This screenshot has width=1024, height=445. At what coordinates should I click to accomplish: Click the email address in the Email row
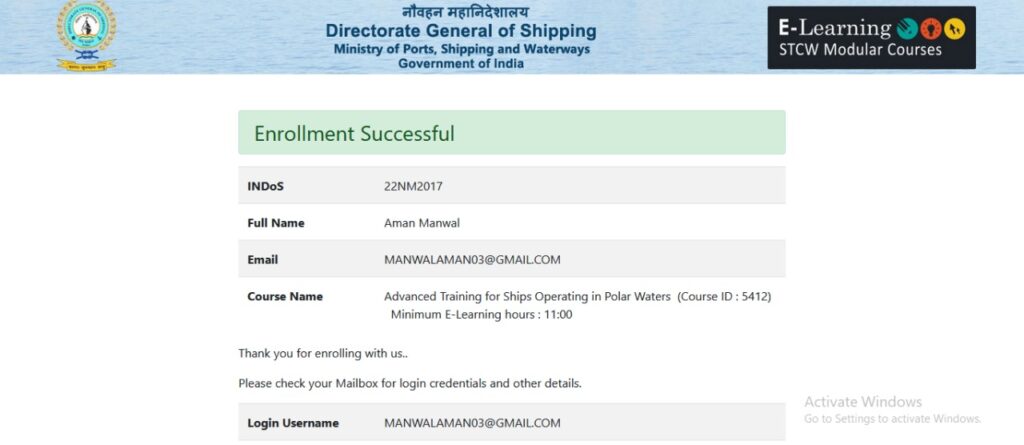(x=472, y=259)
